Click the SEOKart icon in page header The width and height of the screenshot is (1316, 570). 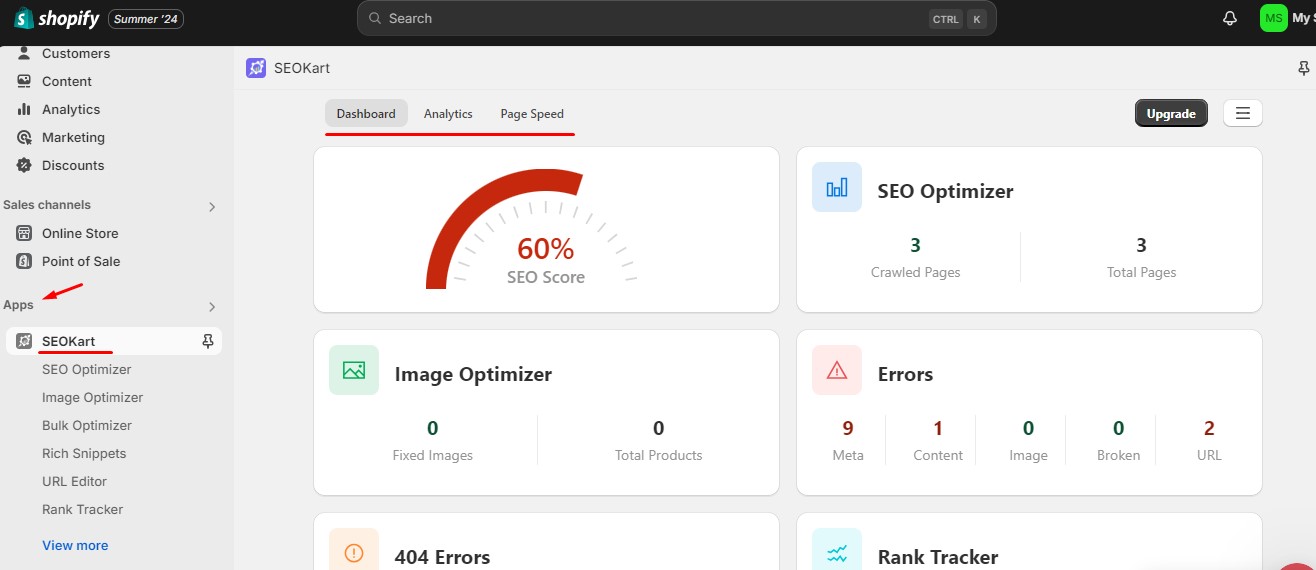(x=256, y=68)
